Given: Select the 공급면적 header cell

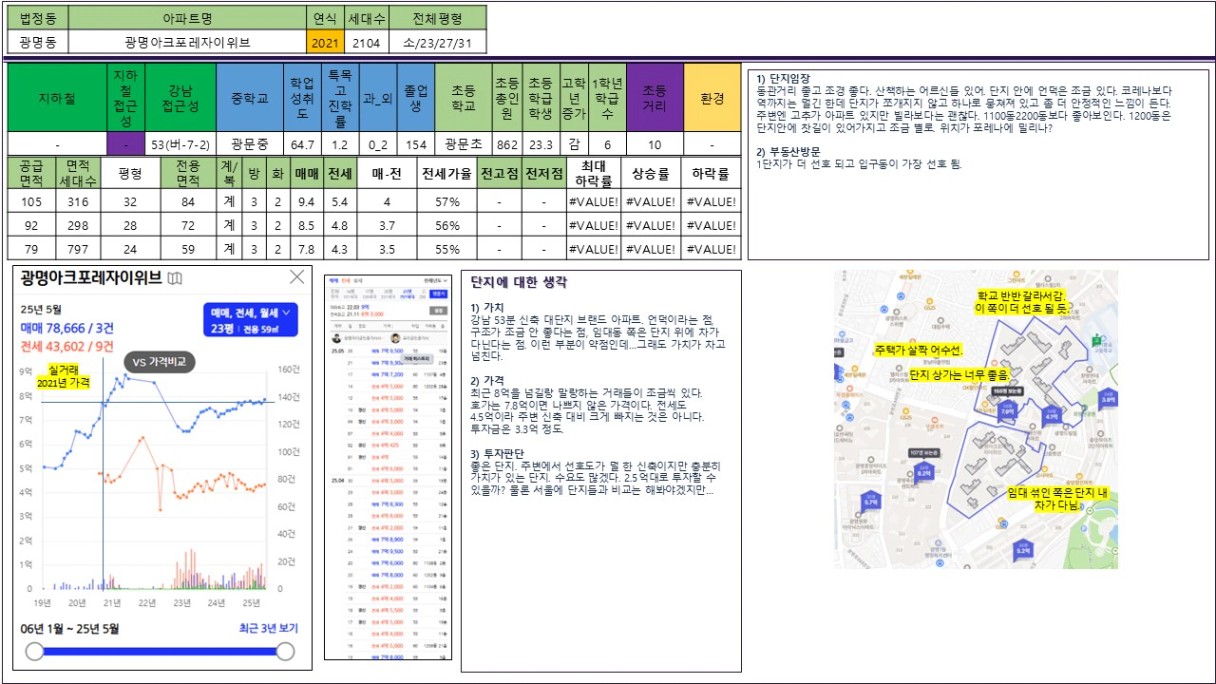Looking at the screenshot, I should click(x=30, y=174).
